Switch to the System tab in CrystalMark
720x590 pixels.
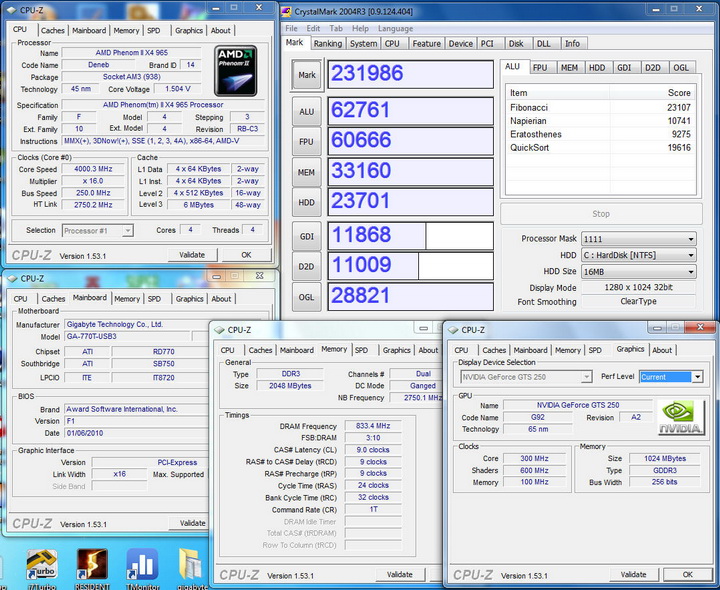pyautogui.click(x=363, y=44)
